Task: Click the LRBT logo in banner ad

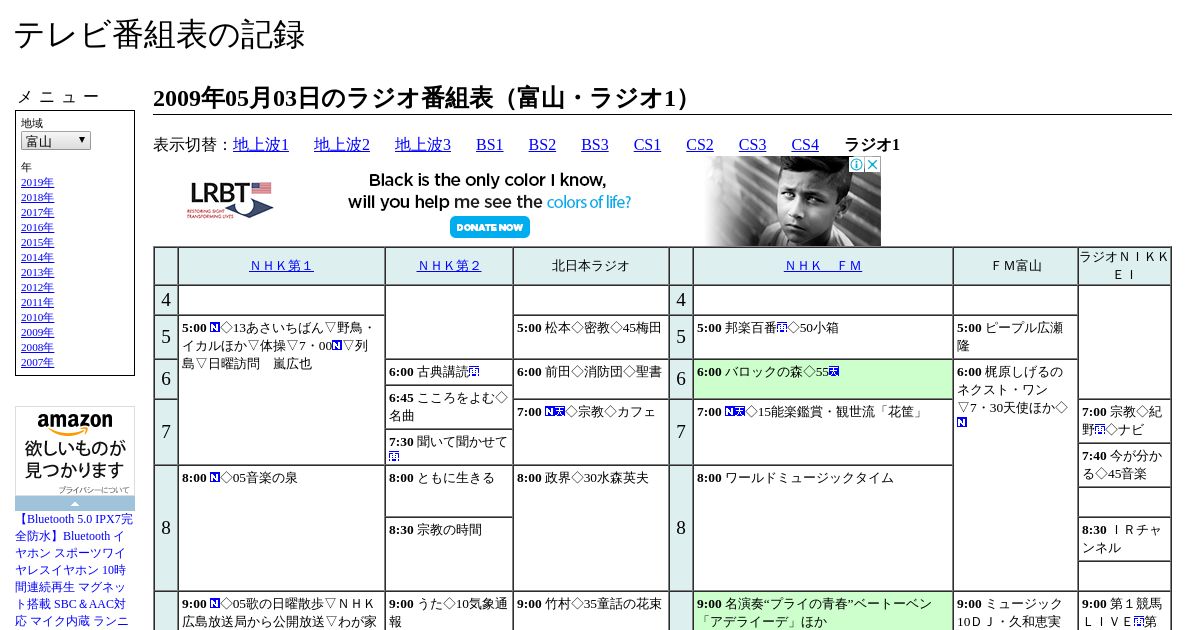Action: [x=230, y=200]
